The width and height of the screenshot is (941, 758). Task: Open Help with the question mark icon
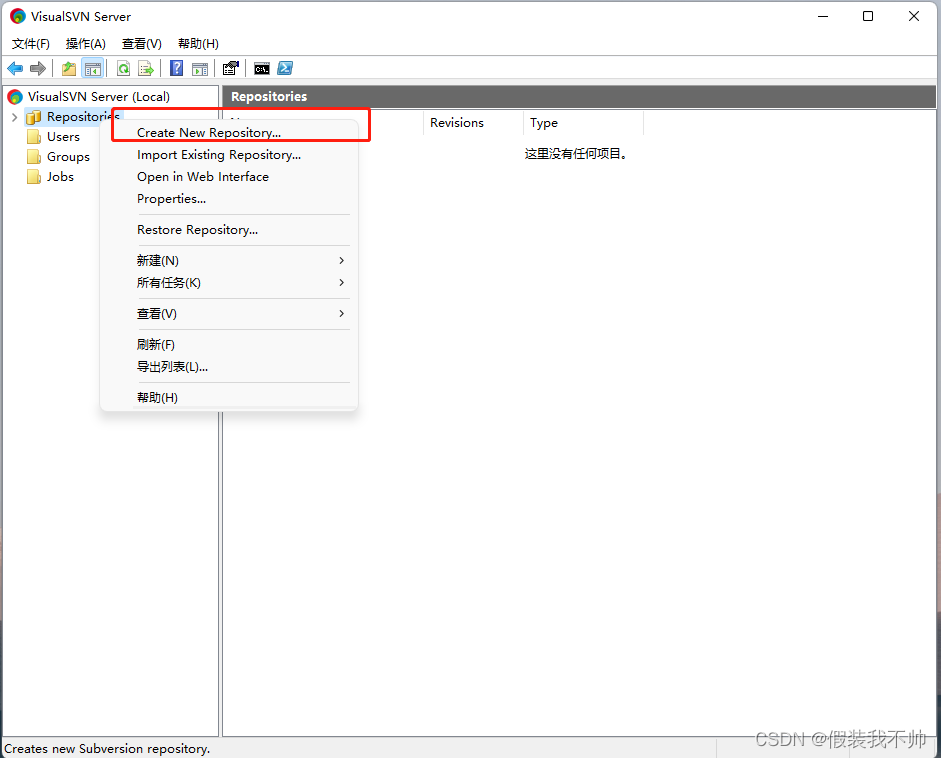tap(176, 68)
